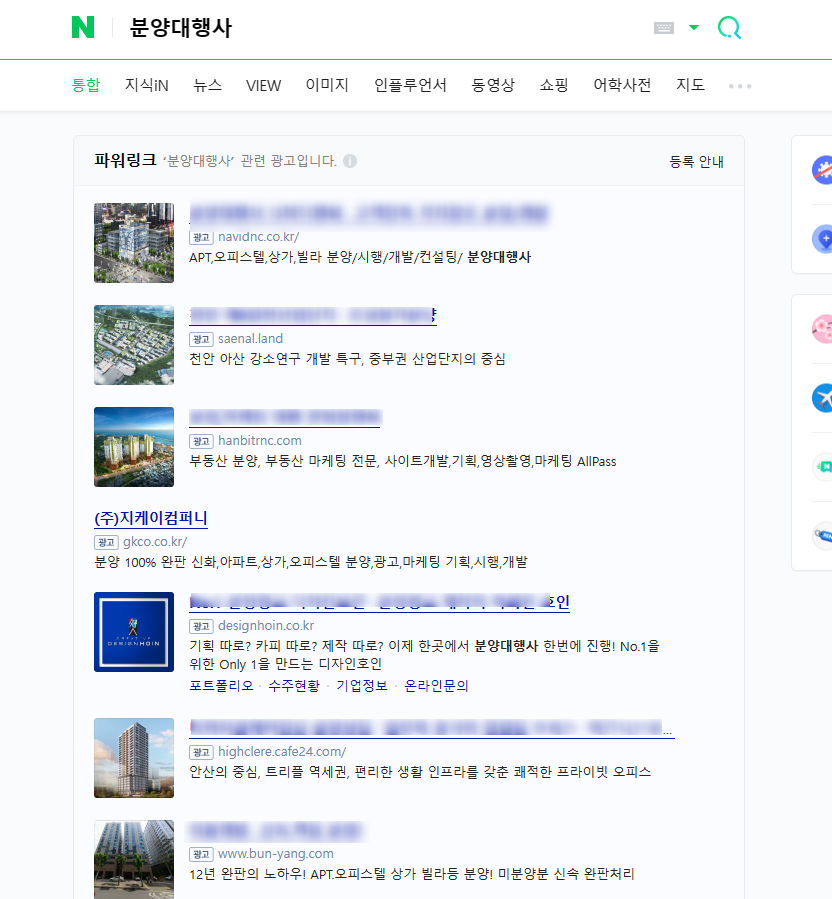Switch to the 어학사전 tab
This screenshot has width=832, height=899.
pyautogui.click(x=622, y=85)
